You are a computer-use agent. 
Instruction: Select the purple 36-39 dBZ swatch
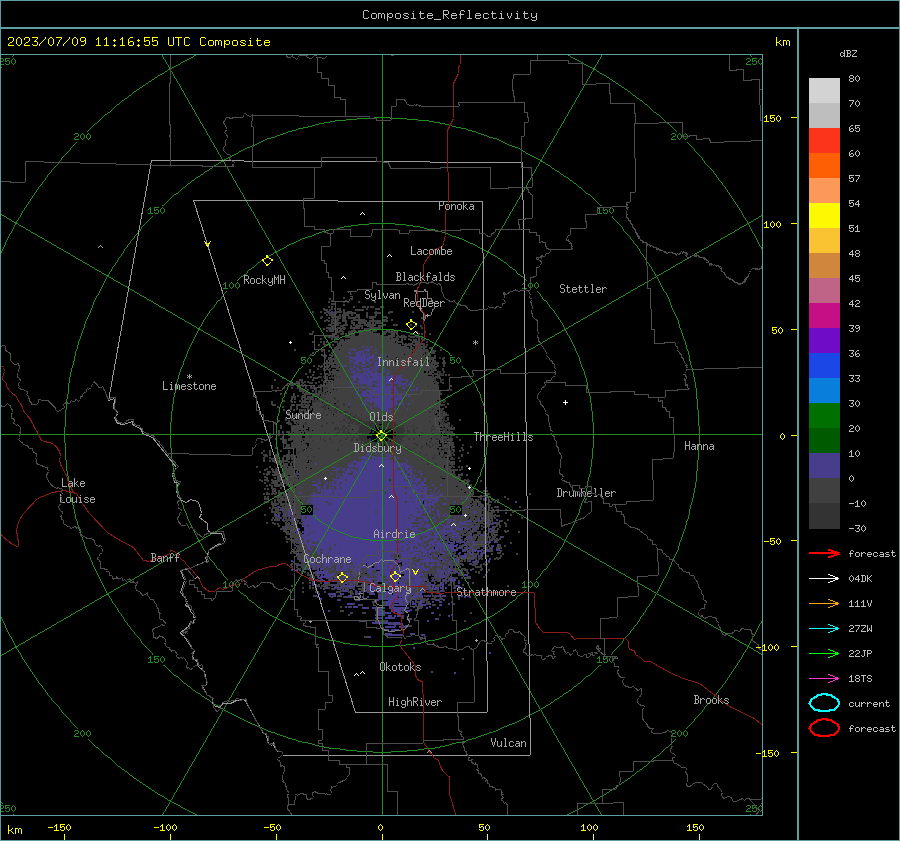click(x=824, y=341)
